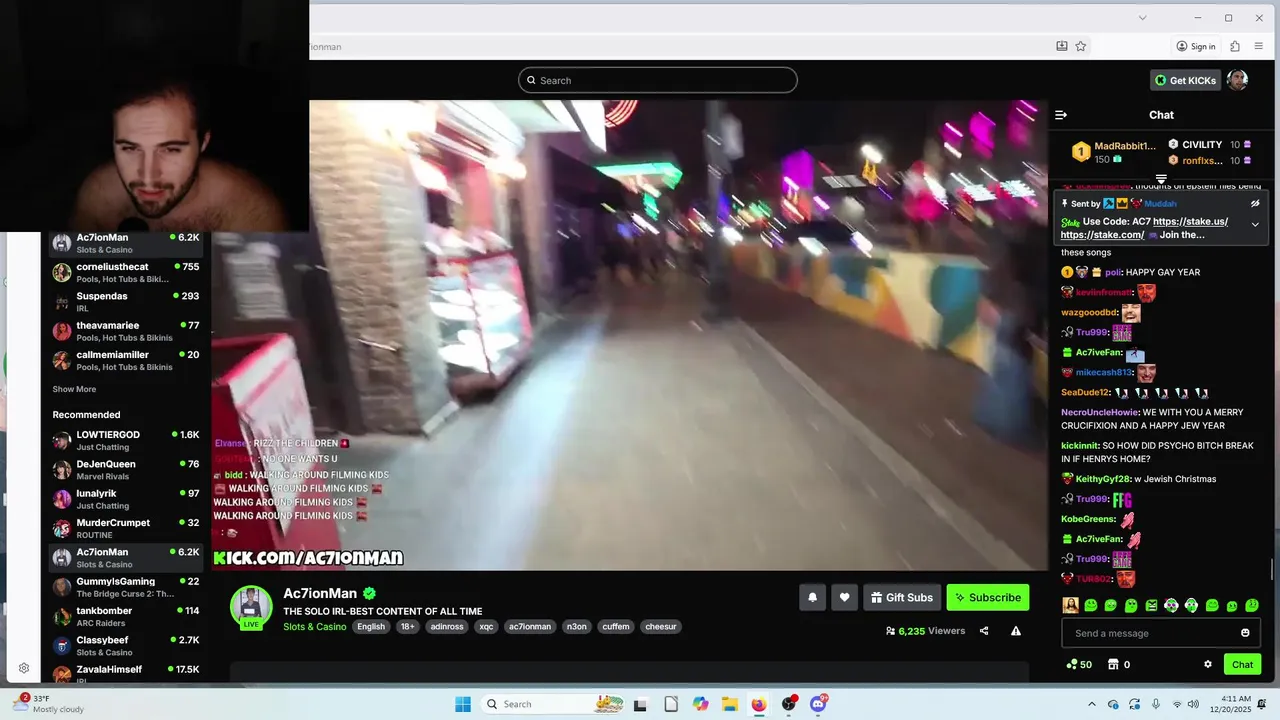This screenshot has width=1280, height=720.
Task: Open sidebar settings gear at bottom
Action: click(x=24, y=668)
